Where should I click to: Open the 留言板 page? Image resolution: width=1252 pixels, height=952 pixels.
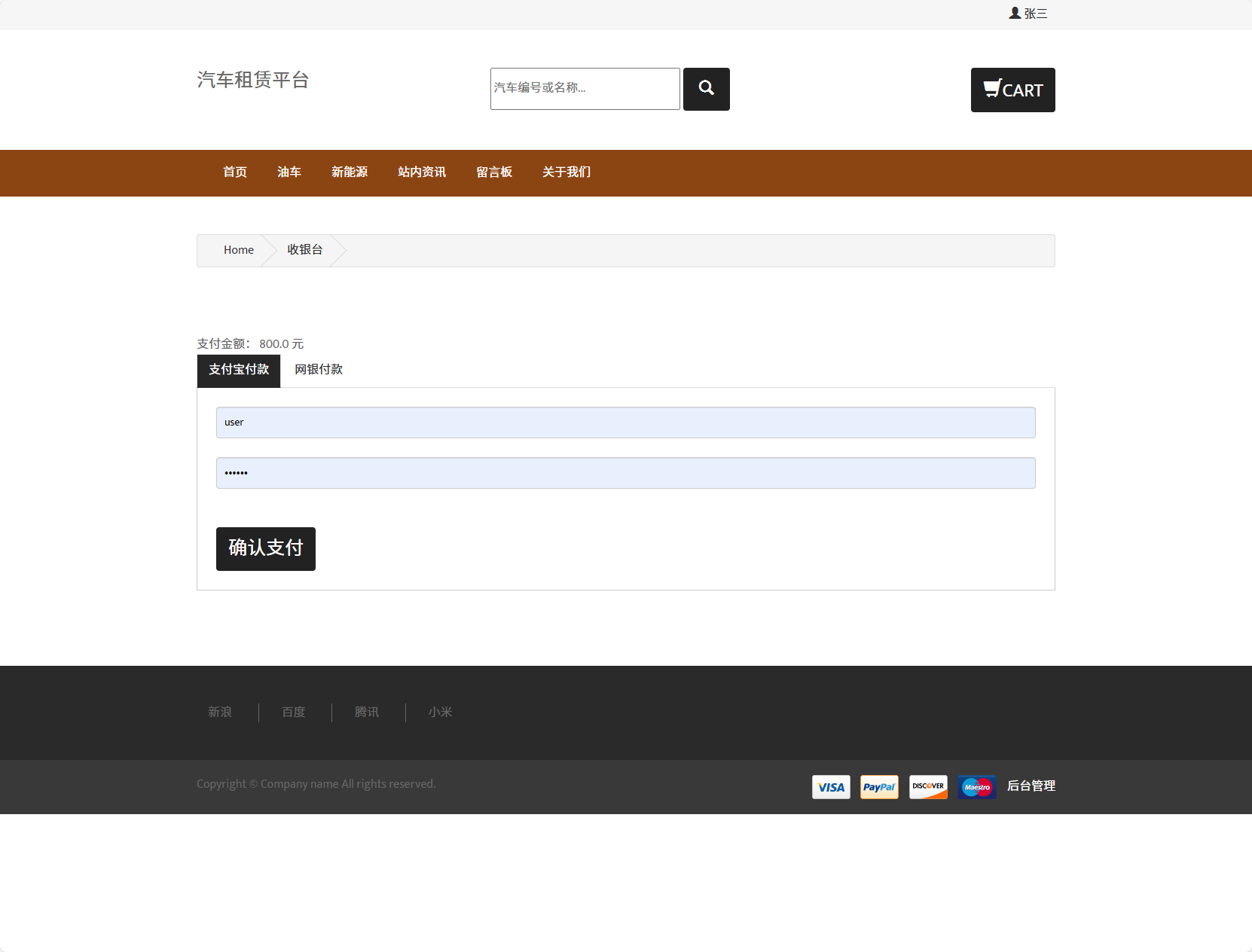493,172
